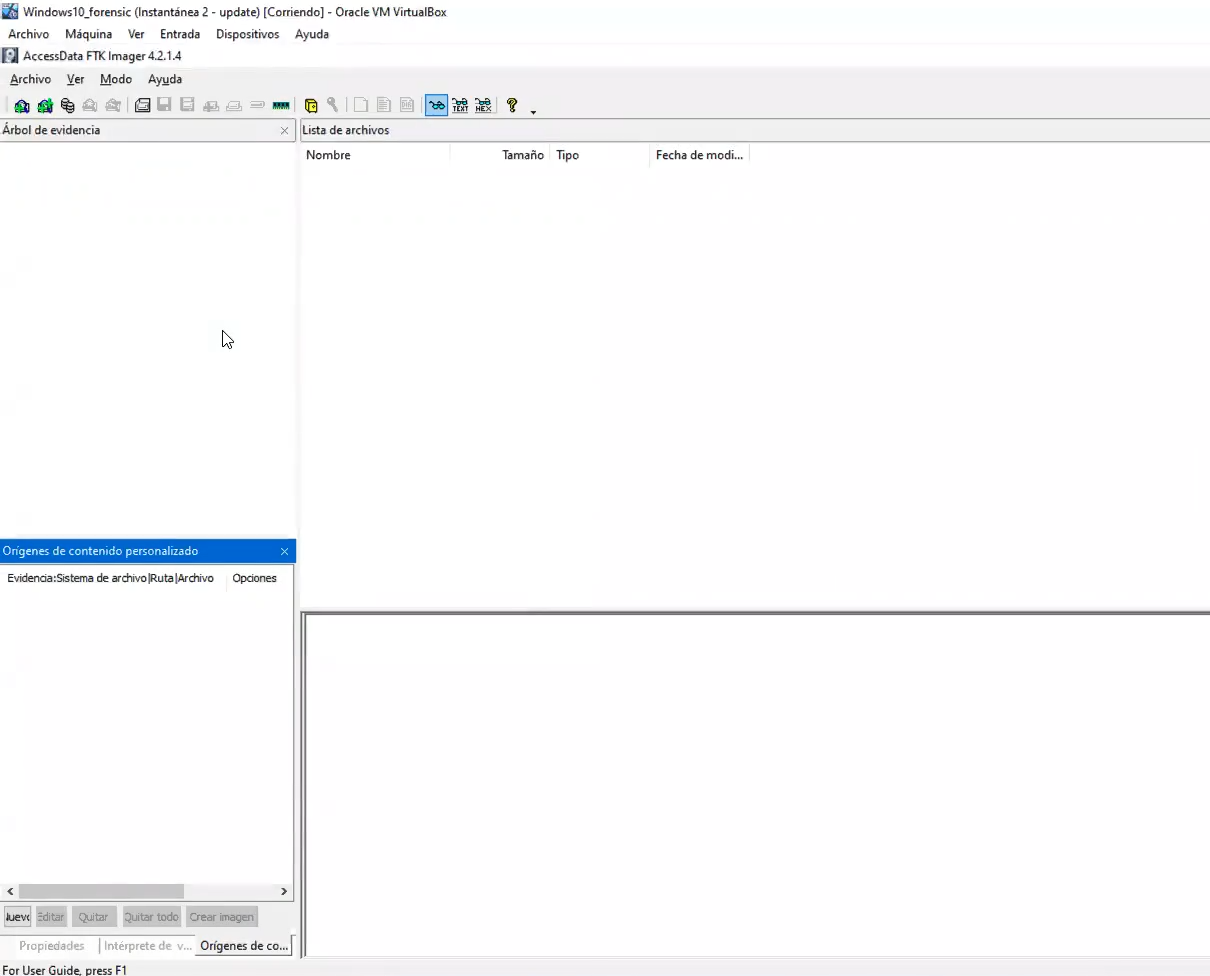Click the Add All Attached Devices icon
1210x976 pixels.
[x=45, y=105]
